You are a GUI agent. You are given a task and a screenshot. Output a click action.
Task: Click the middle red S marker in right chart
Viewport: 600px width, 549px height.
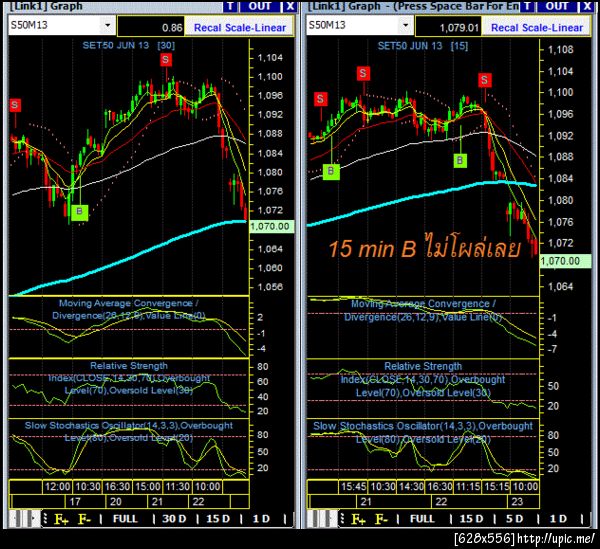point(363,73)
